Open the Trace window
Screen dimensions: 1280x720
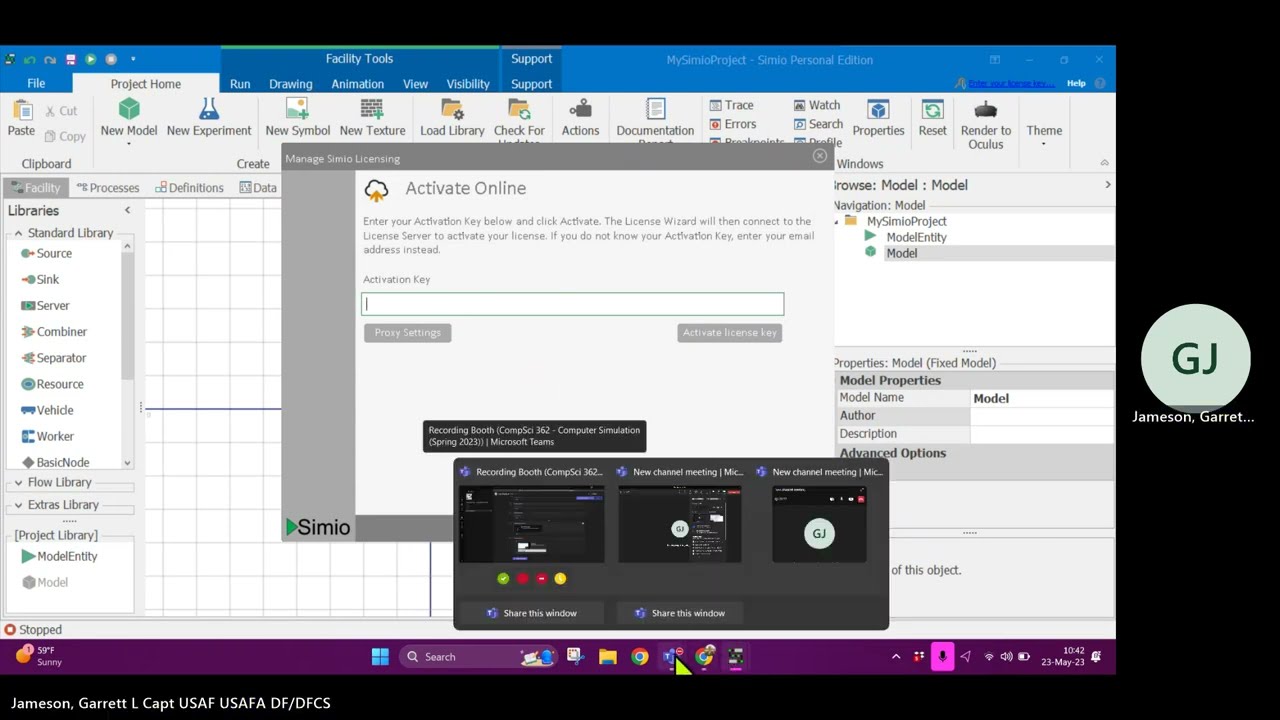[731, 105]
